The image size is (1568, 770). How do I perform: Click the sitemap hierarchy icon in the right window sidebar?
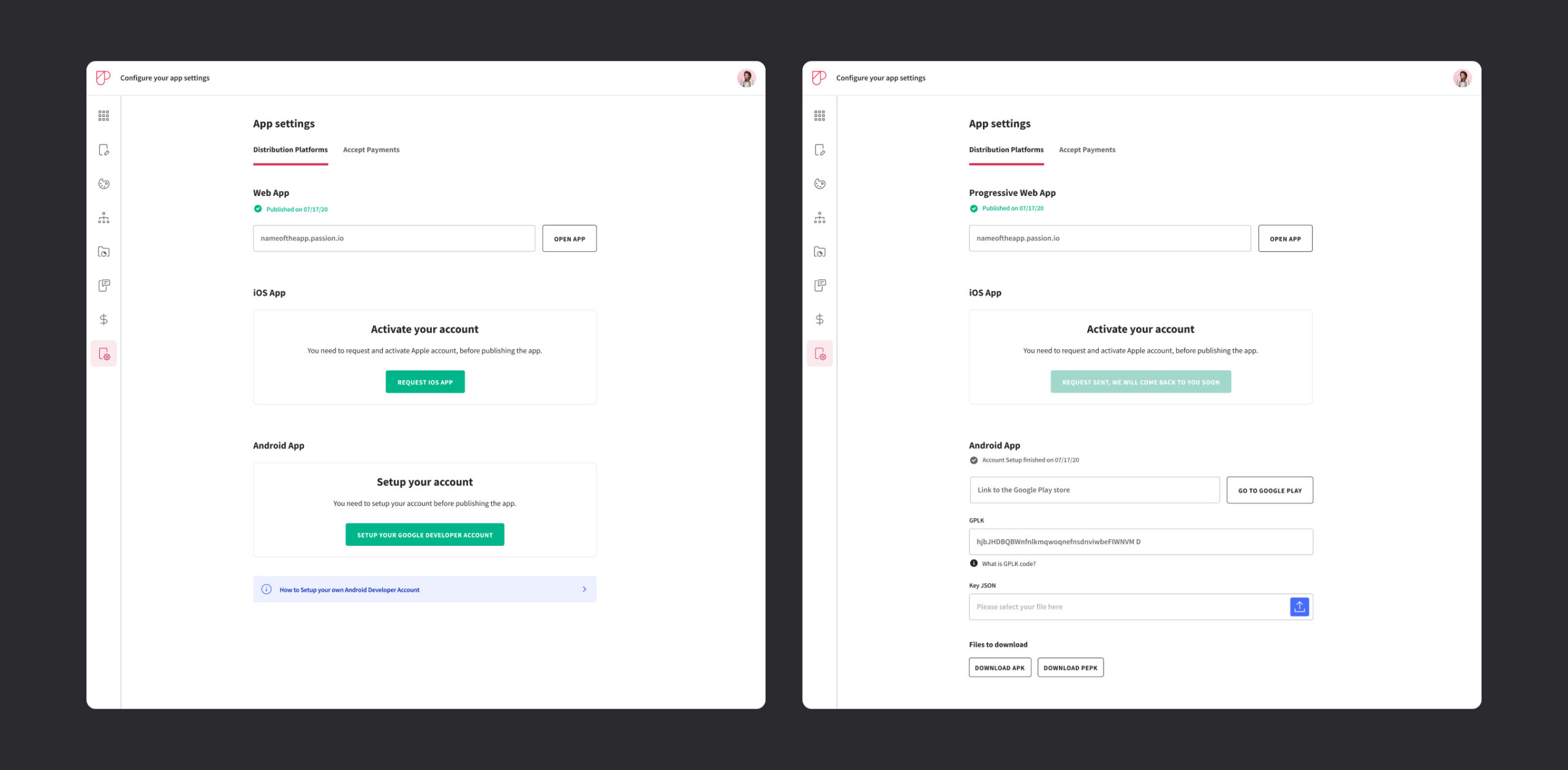820,218
